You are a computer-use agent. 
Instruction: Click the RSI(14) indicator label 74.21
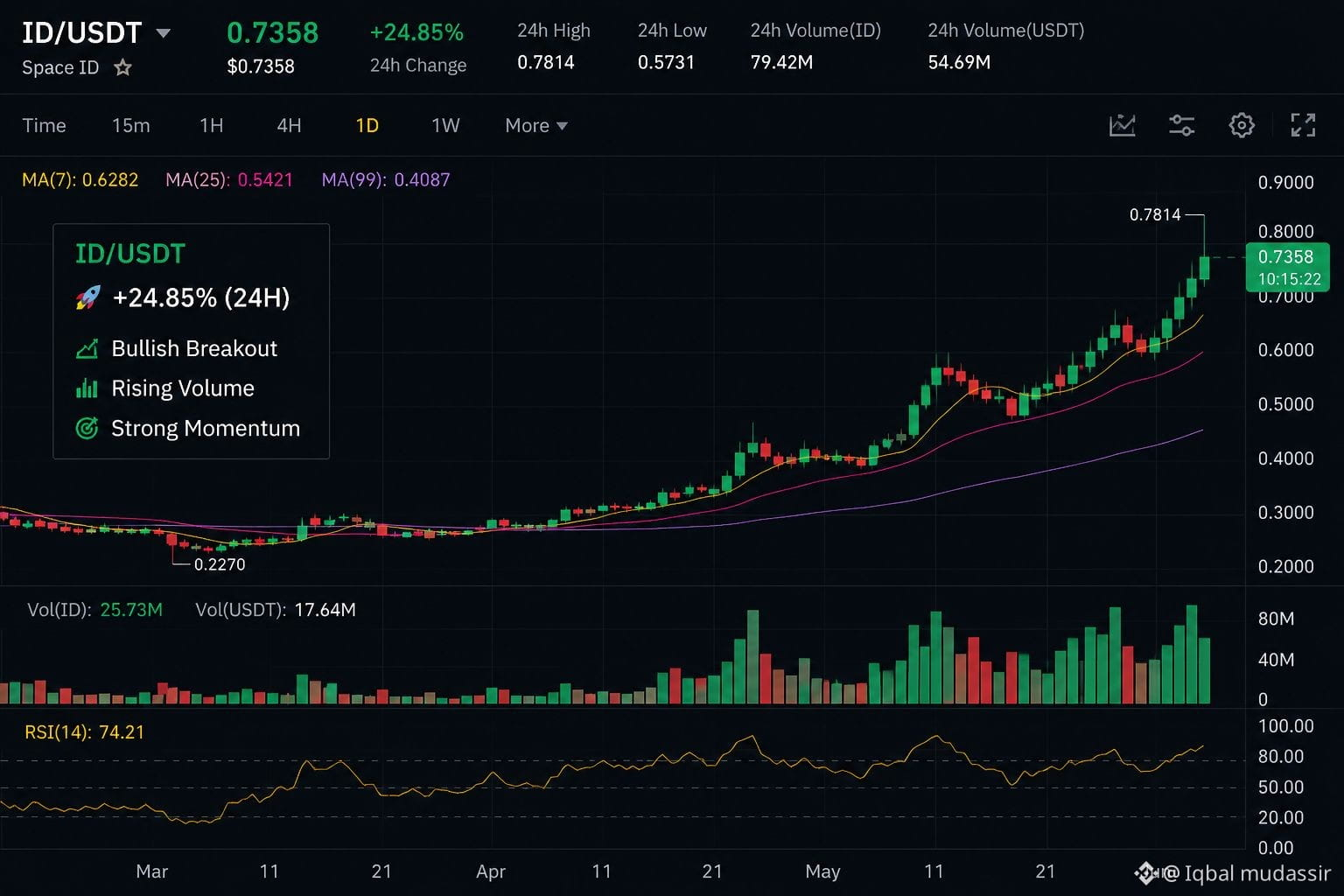click(x=85, y=731)
